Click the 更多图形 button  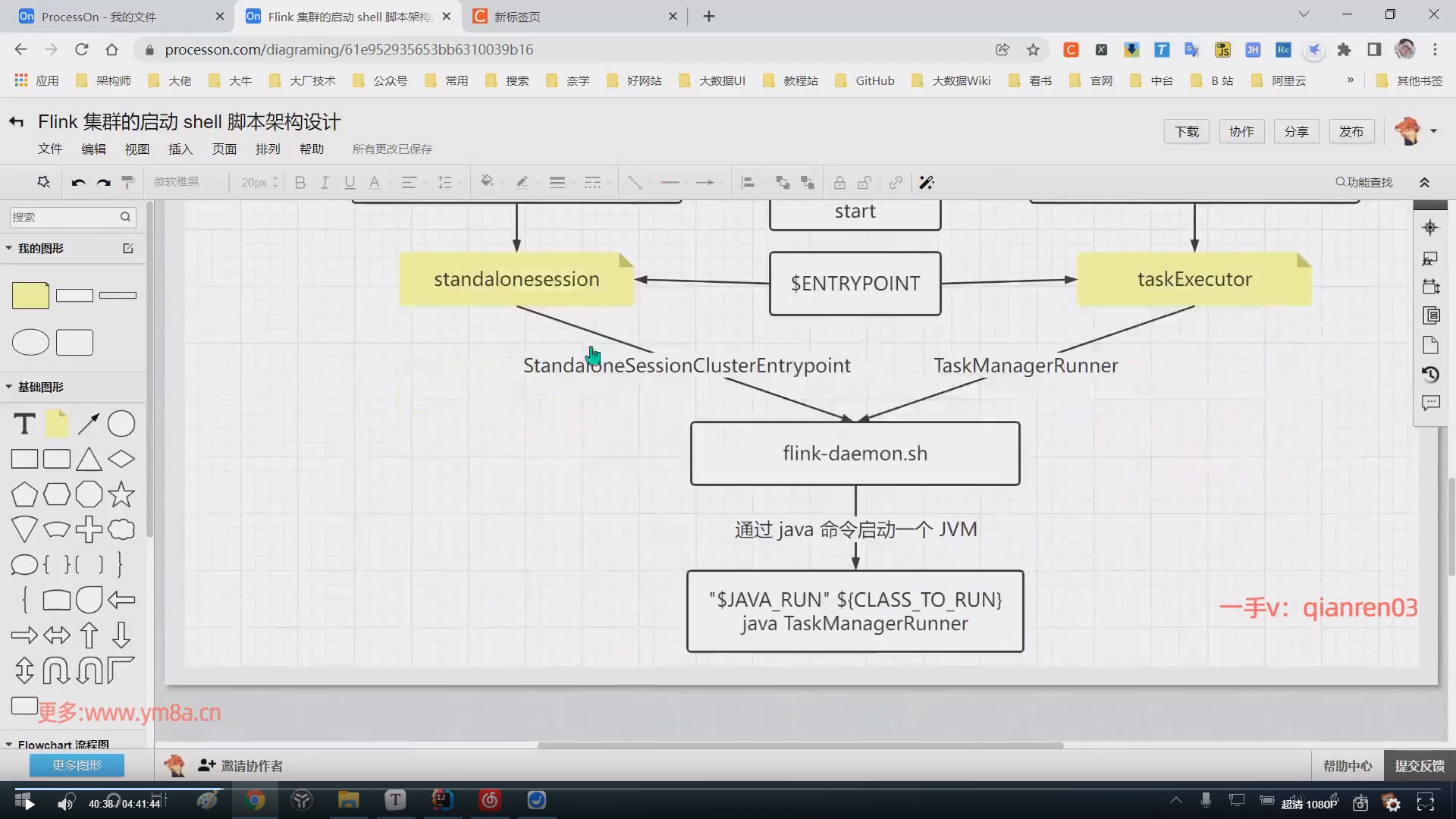pyautogui.click(x=77, y=766)
